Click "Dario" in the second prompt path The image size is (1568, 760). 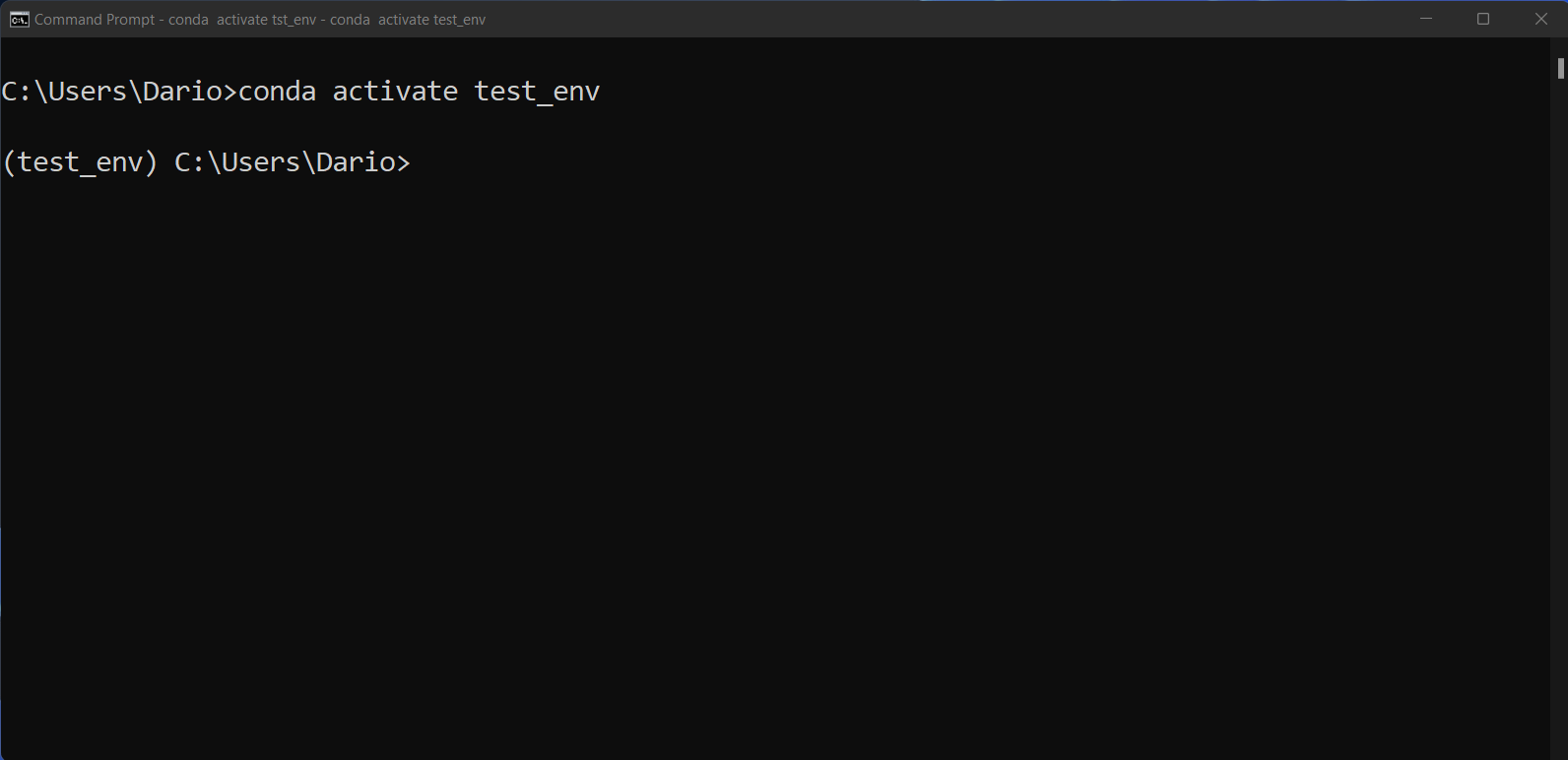[x=356, y=162]
